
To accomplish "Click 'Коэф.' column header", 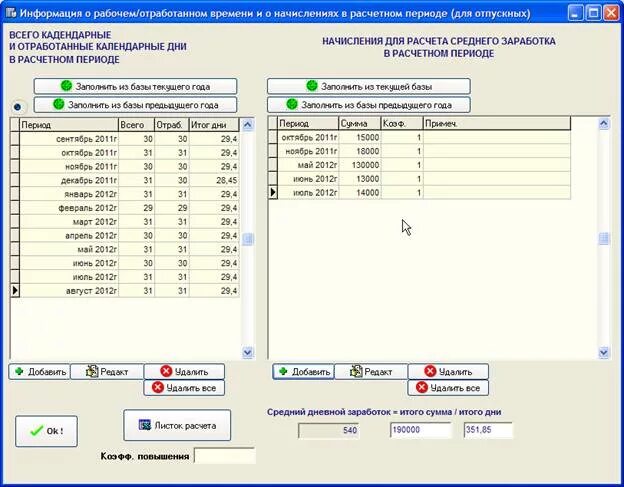I will coord(402,124).
